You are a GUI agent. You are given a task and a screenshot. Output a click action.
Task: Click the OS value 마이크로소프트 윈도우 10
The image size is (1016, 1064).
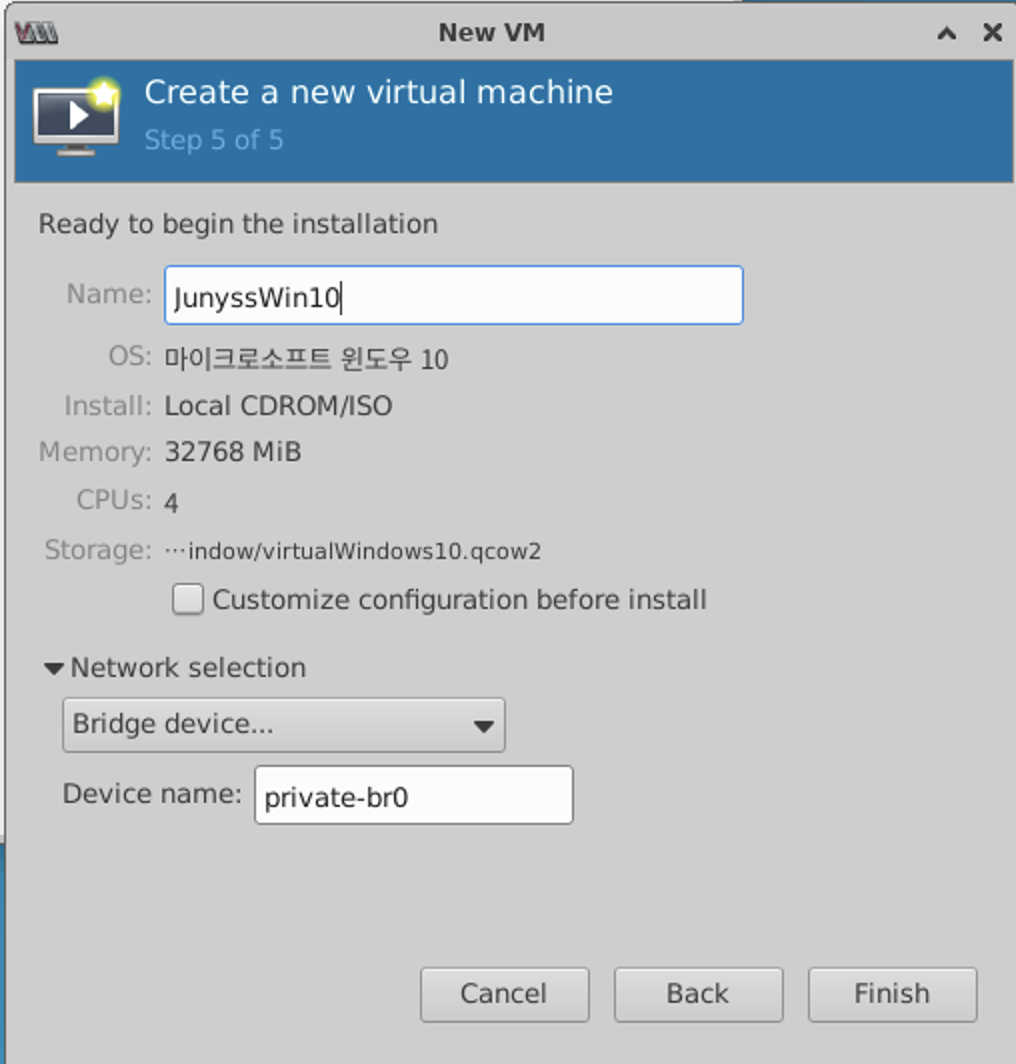pos(306,358)
